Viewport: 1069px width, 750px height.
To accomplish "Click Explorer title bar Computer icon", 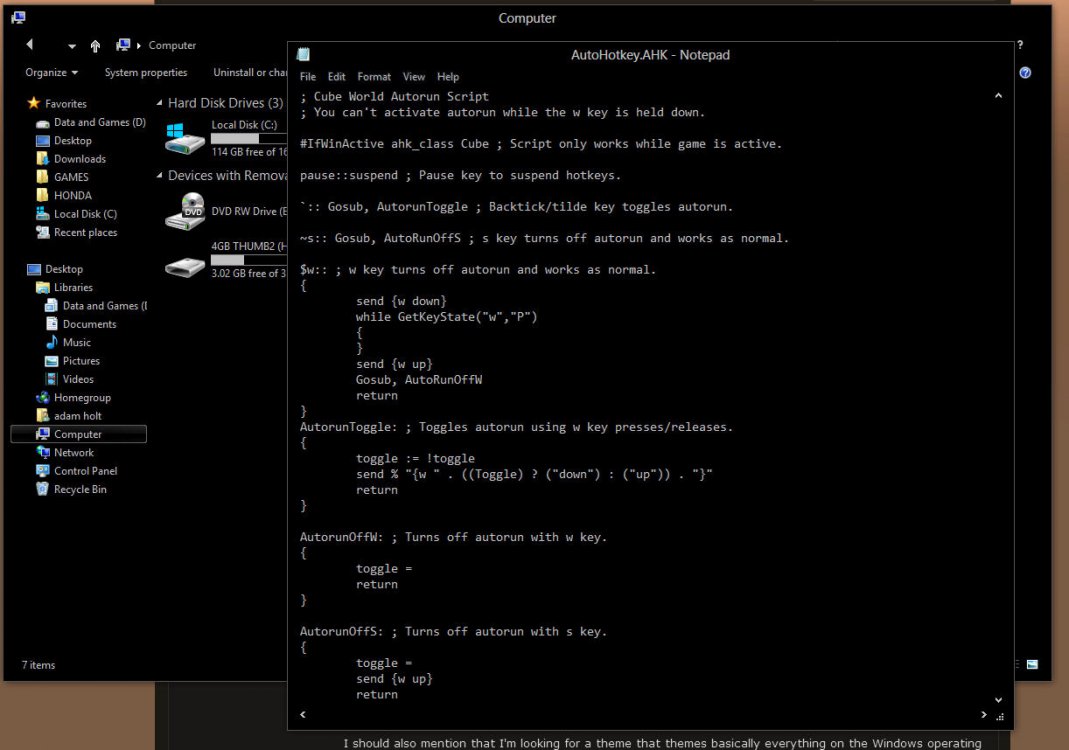I will pos(18,18).
